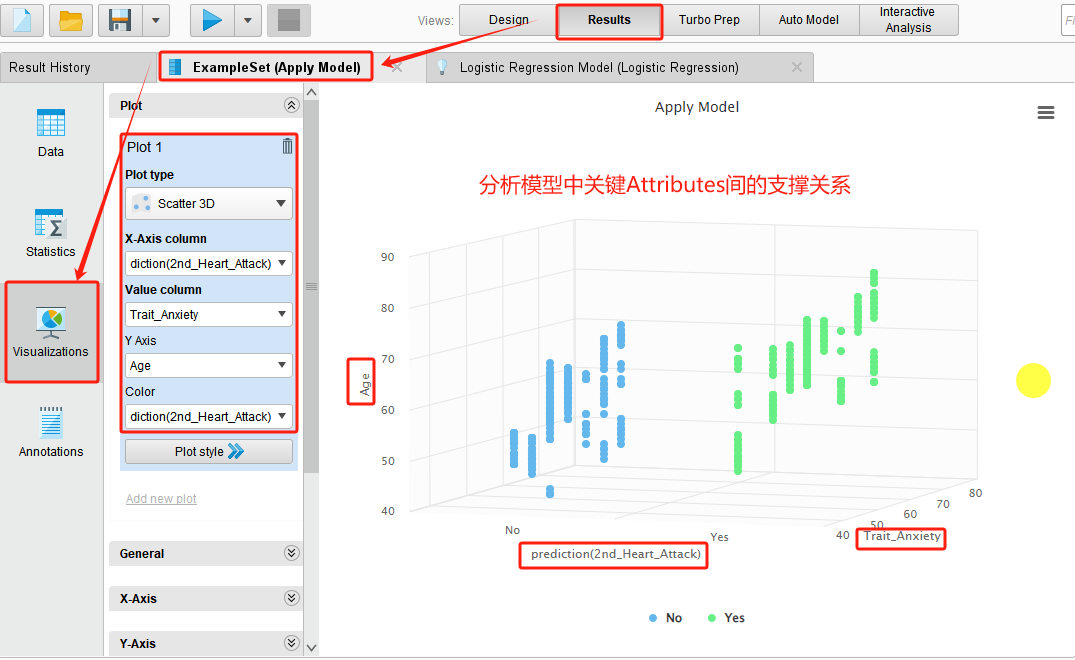1075x660 pixels.
Task: Click the Add new plot link
Action: (161, 498)
